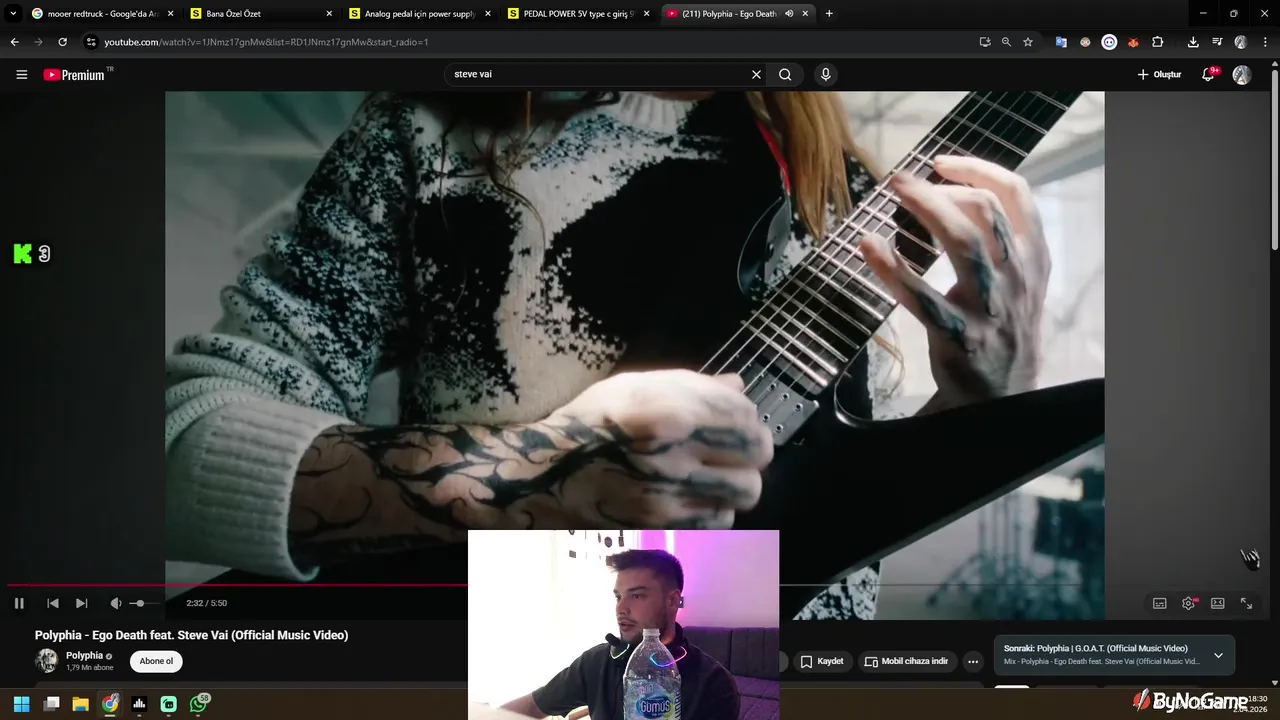Clear the search text with the X
Viewport: 1280px width, 720px height.
tap(756, 74)
